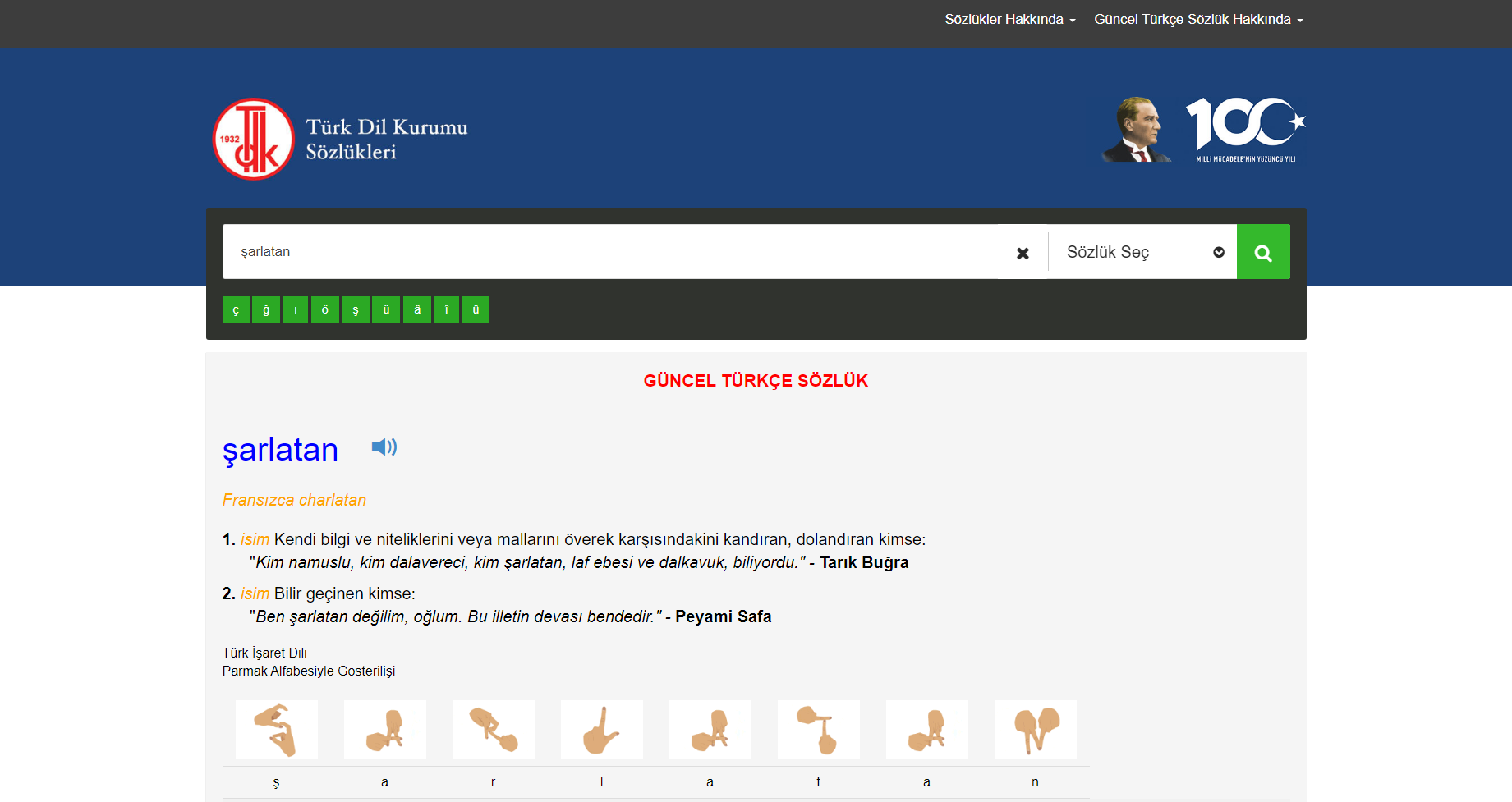Clear the search box with the X

[x=1023, y=253]
